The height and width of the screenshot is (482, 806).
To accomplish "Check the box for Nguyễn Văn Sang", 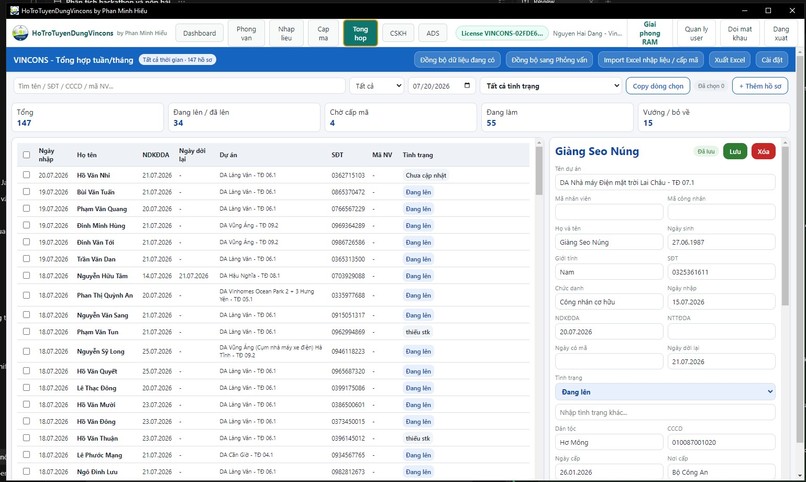I will pos(26,315).
